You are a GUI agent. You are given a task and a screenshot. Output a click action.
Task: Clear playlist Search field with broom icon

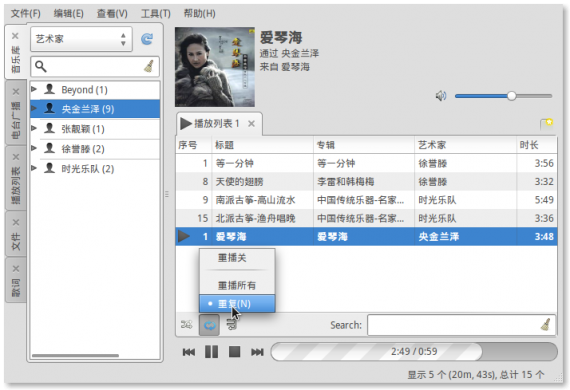(x=545, y=325)
